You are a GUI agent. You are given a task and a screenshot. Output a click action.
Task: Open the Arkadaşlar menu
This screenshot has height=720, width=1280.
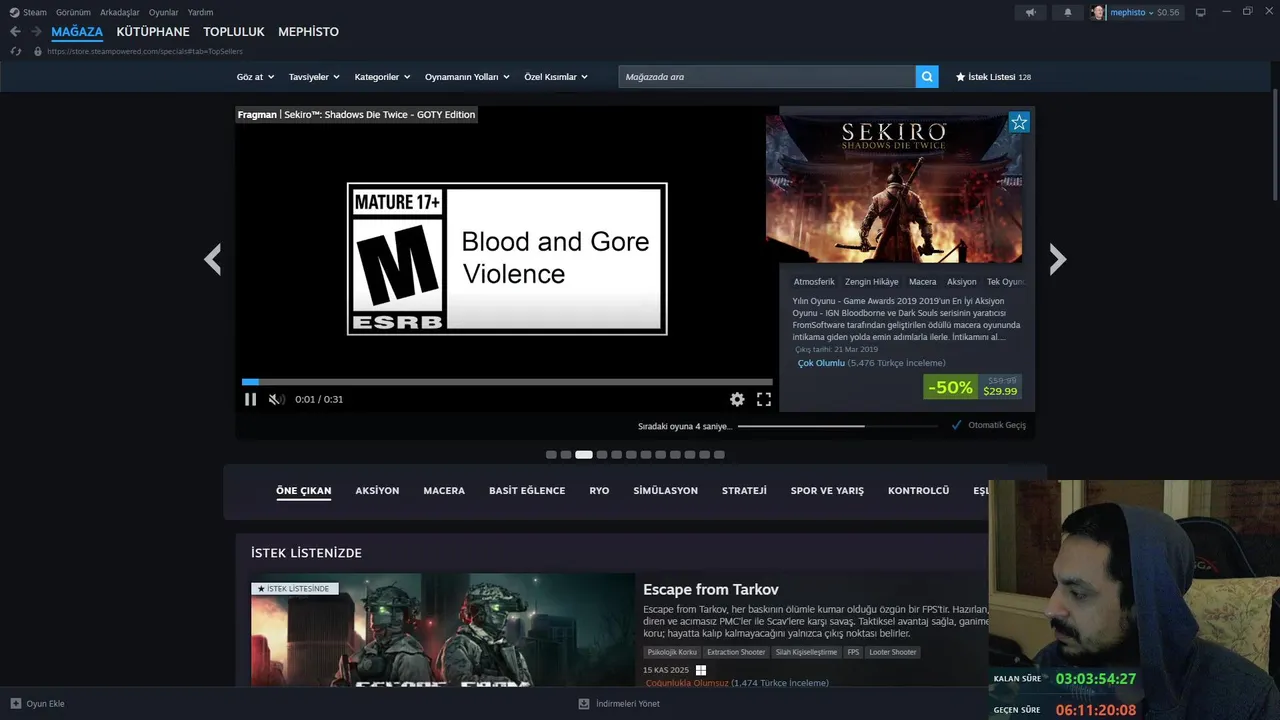pyautogui.click(x=120, y=12)
